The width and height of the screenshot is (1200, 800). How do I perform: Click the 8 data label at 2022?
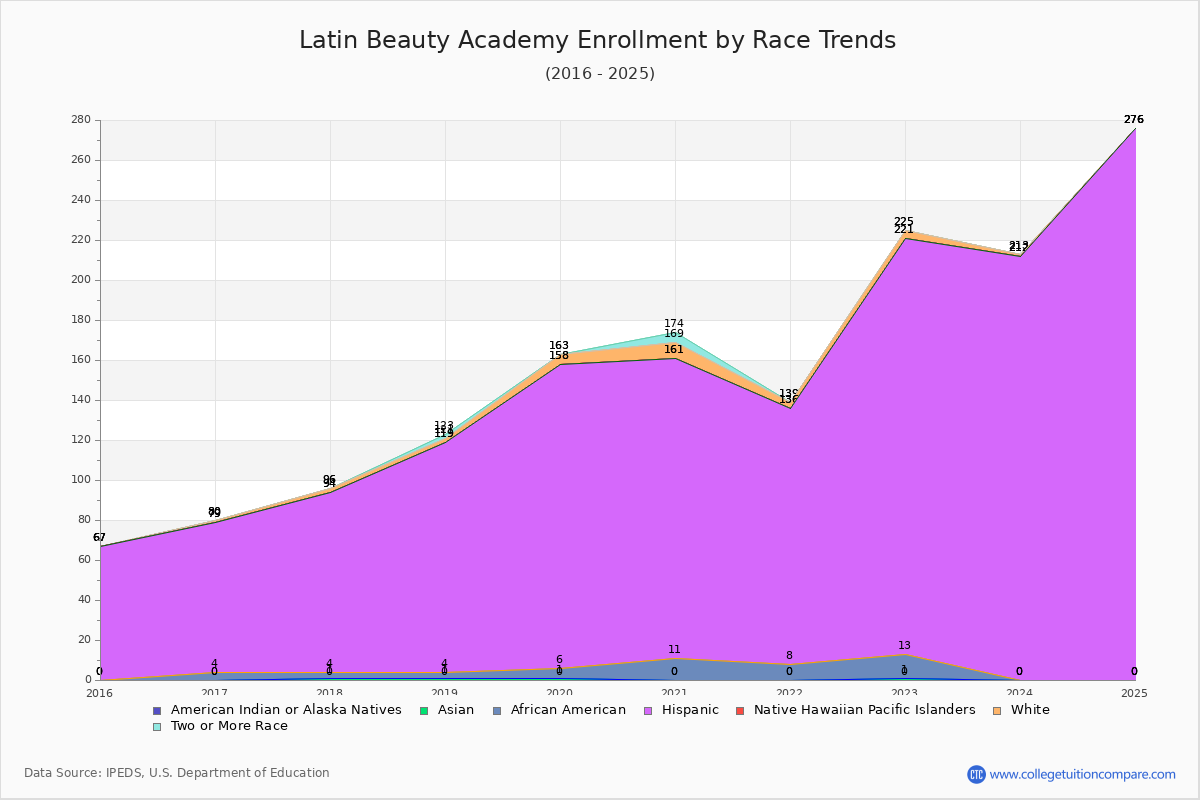789,656
